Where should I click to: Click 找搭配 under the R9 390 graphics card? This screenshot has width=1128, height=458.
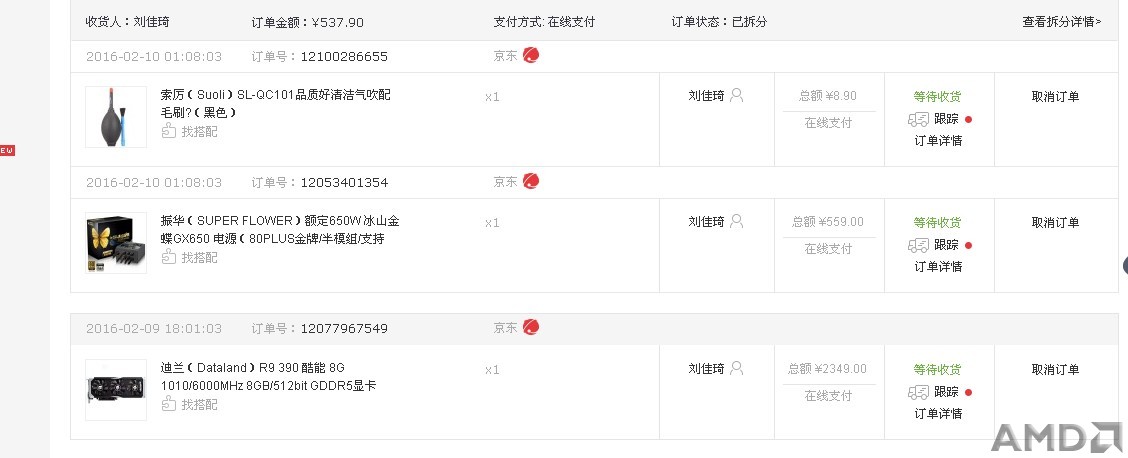click(x=190, y=404)
